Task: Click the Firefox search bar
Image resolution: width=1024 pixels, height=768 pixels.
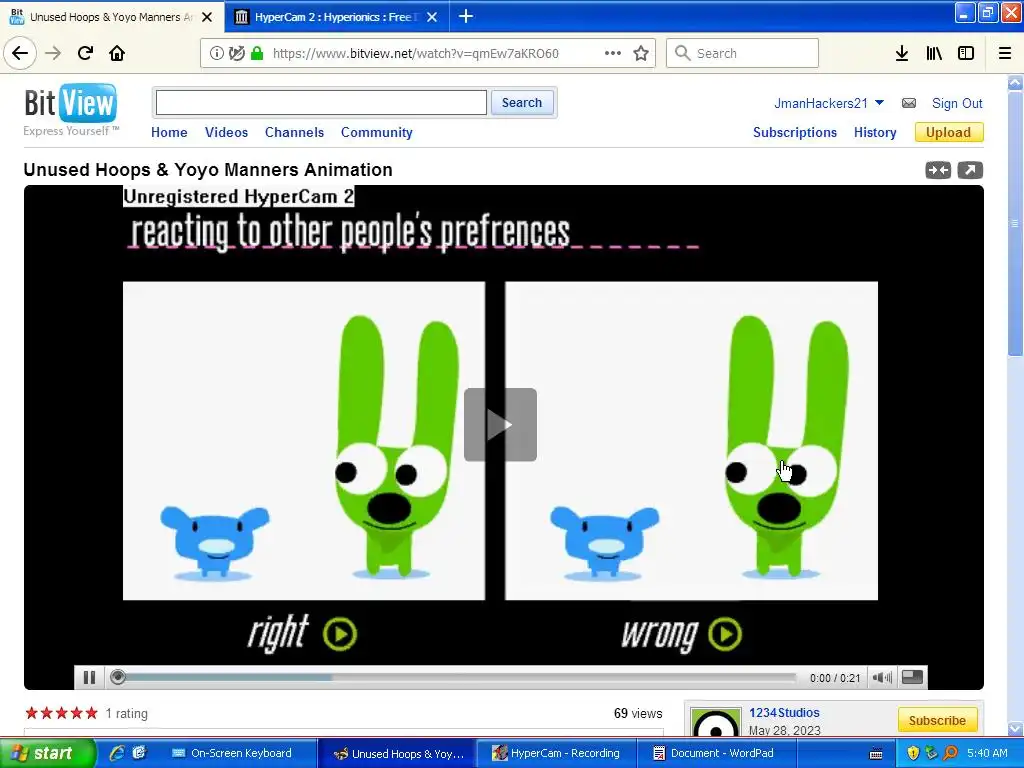Action: (x=742, y=54)
